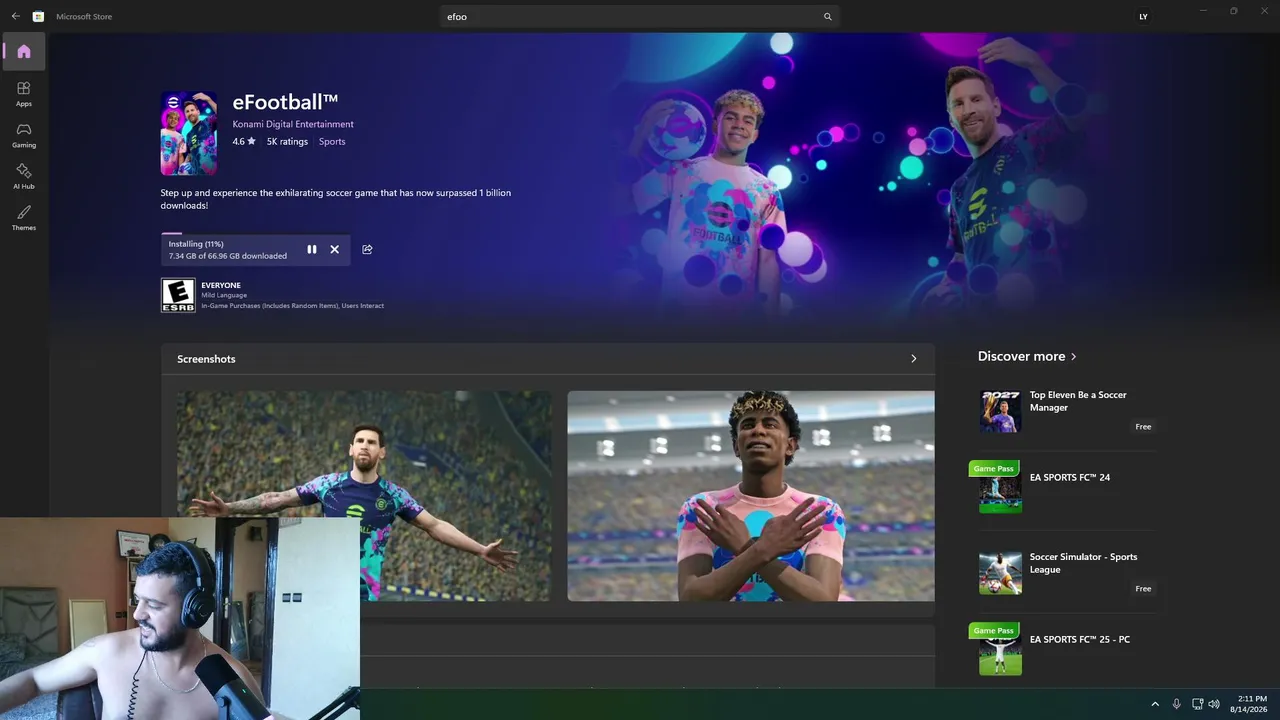Go back with the title bar arrow
The image size is (1280, 720).
pyautogui.click(x=15, y=16)
